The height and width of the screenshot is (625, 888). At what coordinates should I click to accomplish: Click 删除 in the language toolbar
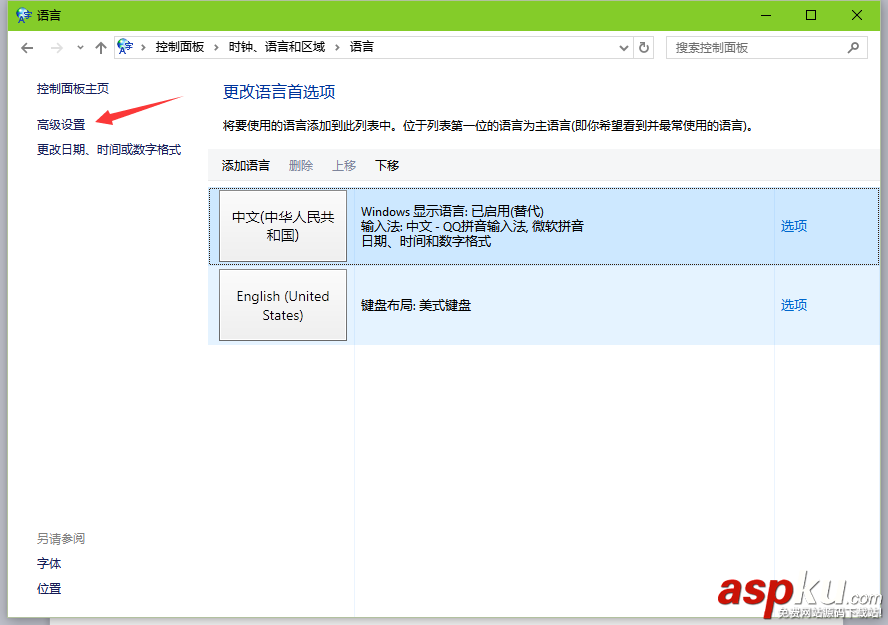pos(301,166)
